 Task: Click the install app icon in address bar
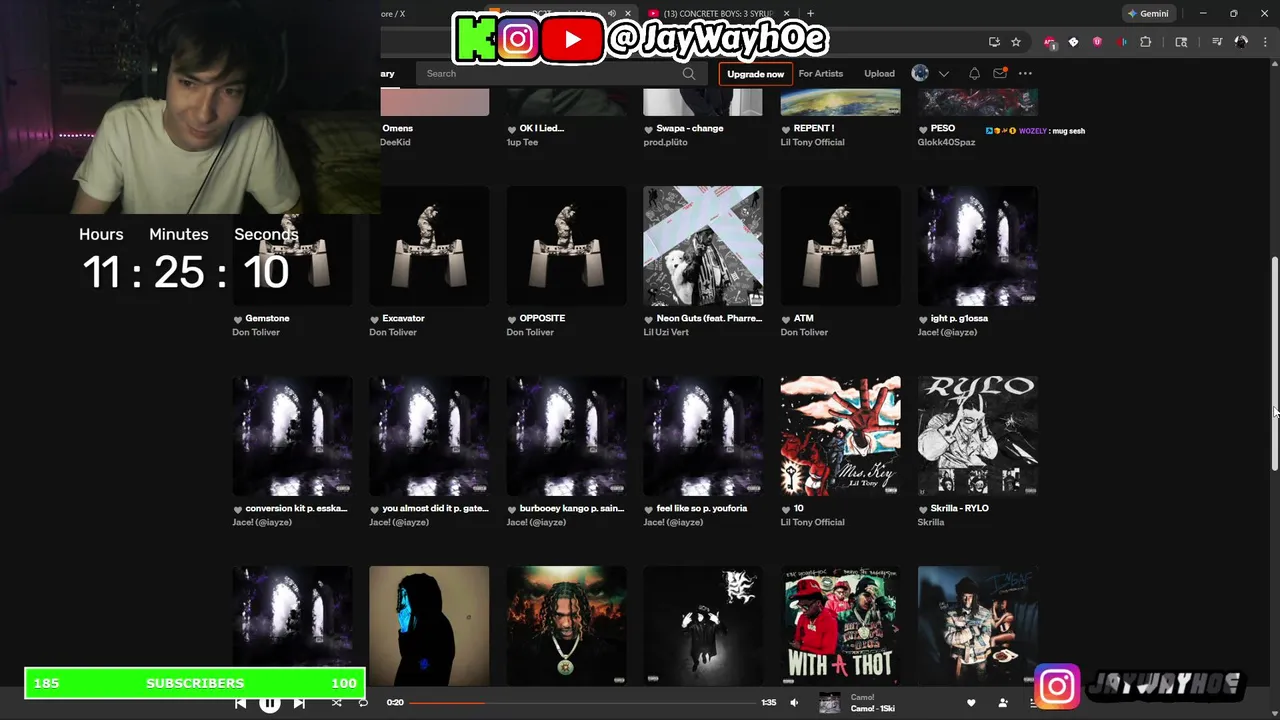(994, 42)
